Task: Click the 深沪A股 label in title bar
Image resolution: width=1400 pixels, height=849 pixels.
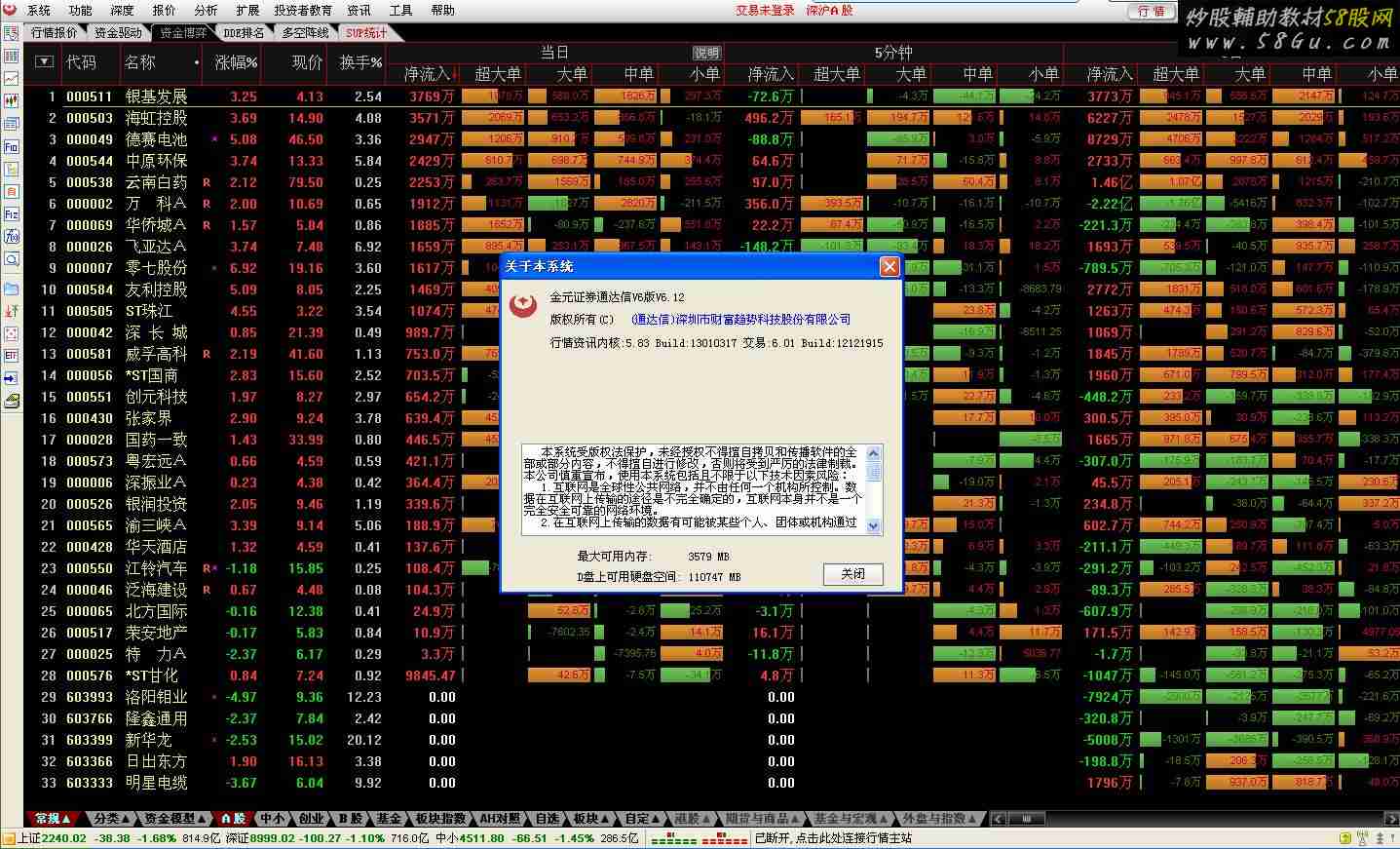Action: [x=829, y=10]
